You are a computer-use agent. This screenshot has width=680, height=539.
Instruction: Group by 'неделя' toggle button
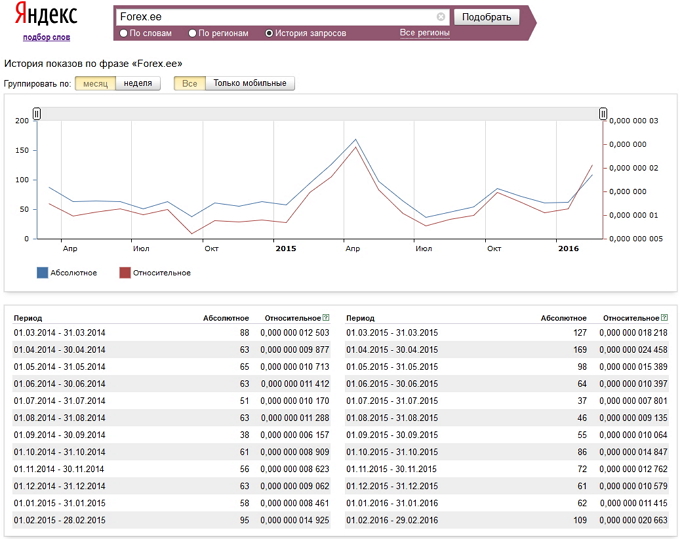point(138,83)
